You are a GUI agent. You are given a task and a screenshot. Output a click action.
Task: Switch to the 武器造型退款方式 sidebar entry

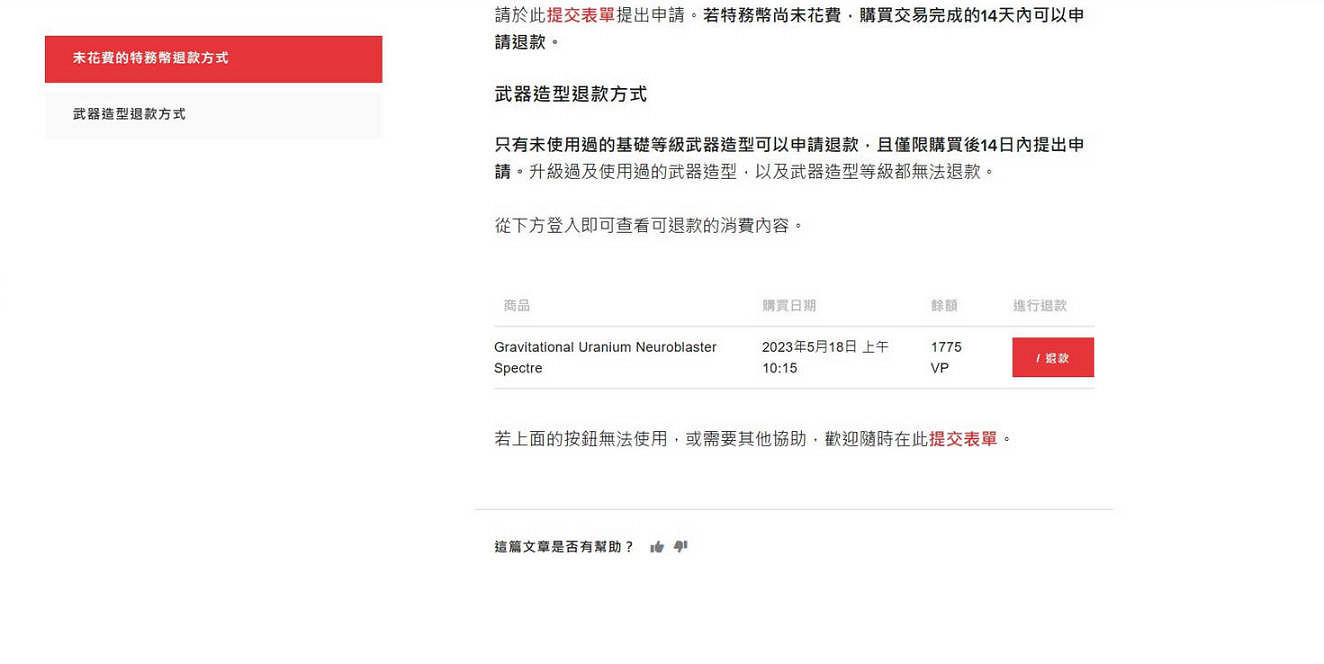pos(213,113)
